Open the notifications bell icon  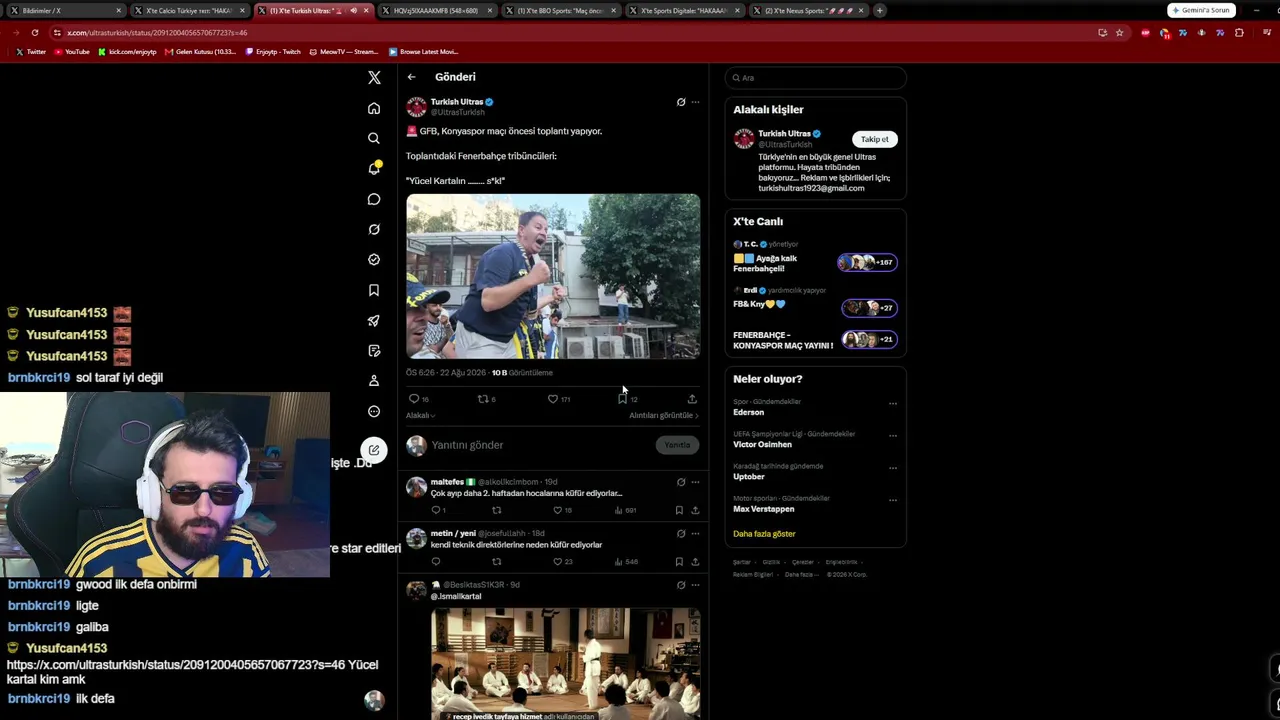tap(374, 168)
